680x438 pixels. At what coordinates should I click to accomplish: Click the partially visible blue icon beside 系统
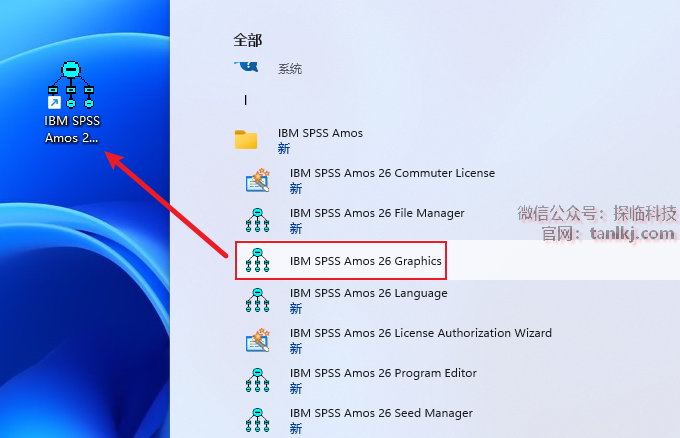pos(246,66)
